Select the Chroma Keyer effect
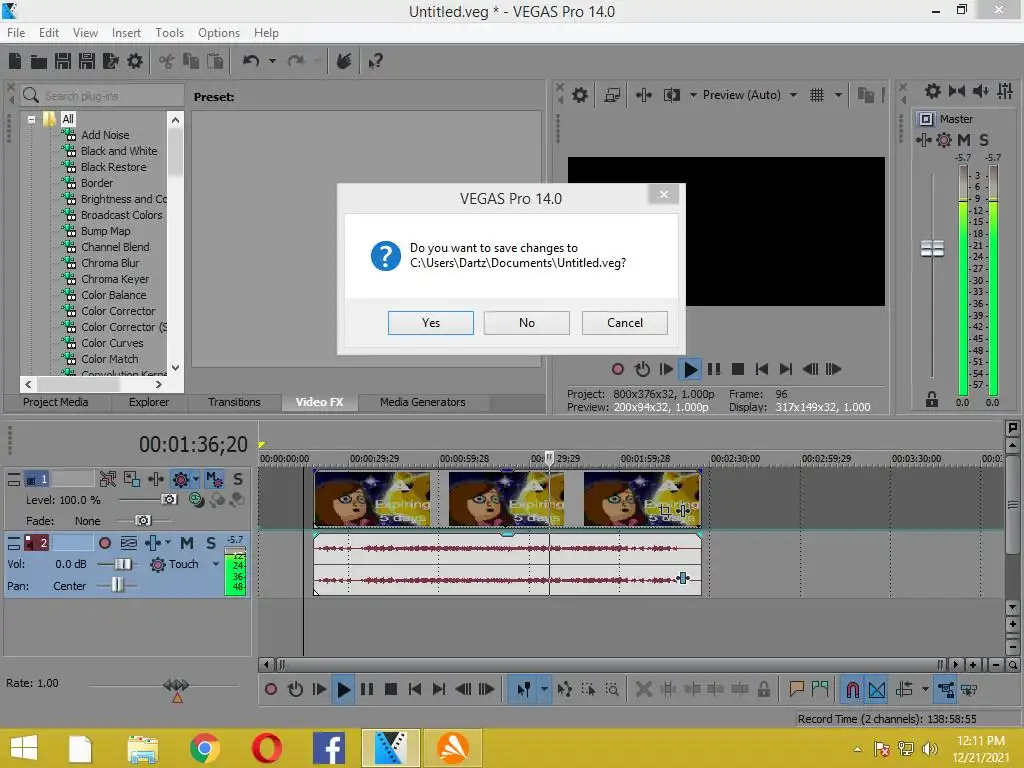 click(115, 279)
